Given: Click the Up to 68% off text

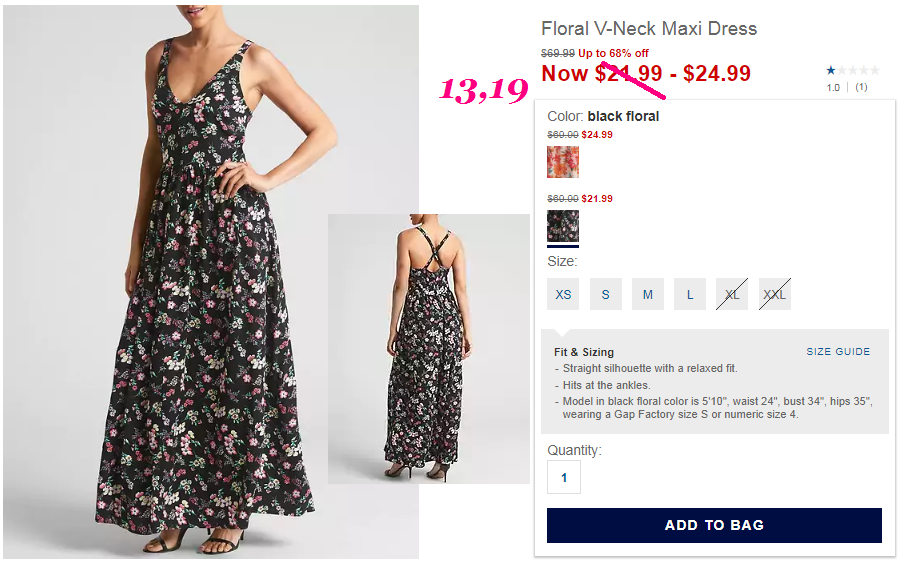Looking at the screenshot, I should 613,53.
